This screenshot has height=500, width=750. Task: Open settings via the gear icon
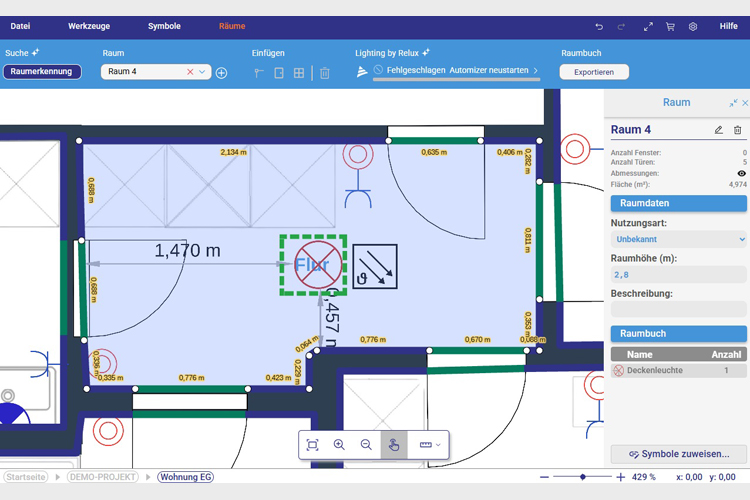tap(693, 27)
